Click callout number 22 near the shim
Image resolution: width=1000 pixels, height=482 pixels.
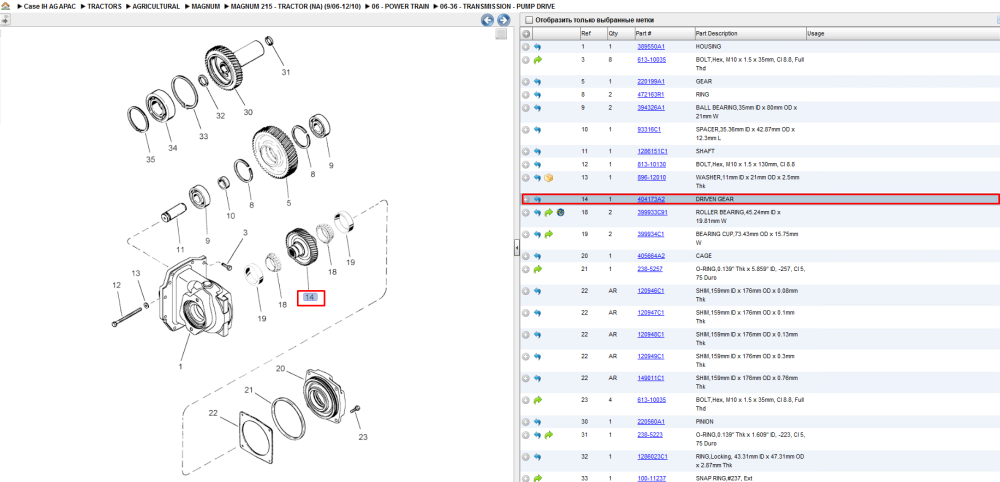[214, 413]
